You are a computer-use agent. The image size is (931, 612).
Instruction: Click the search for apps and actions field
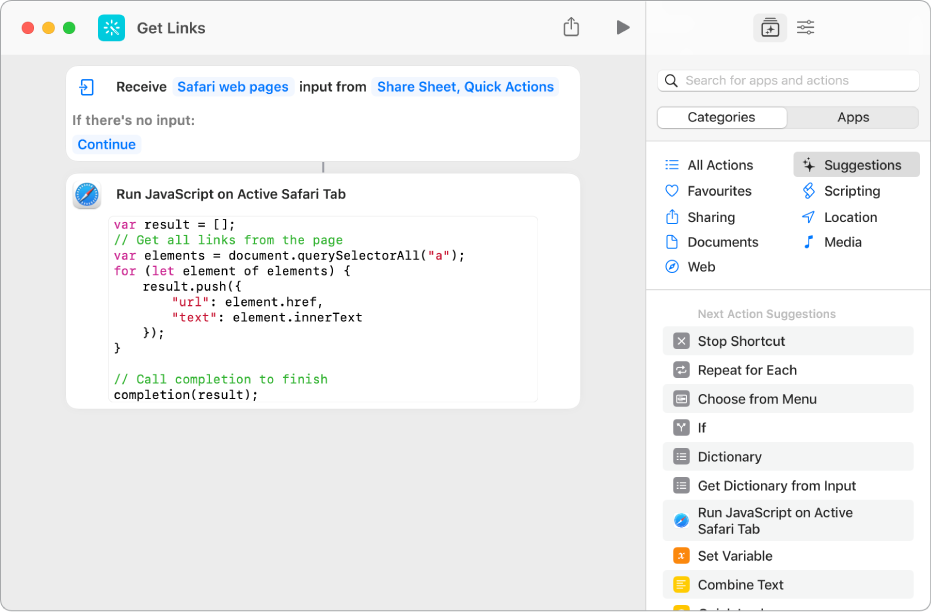click(789, 80)
